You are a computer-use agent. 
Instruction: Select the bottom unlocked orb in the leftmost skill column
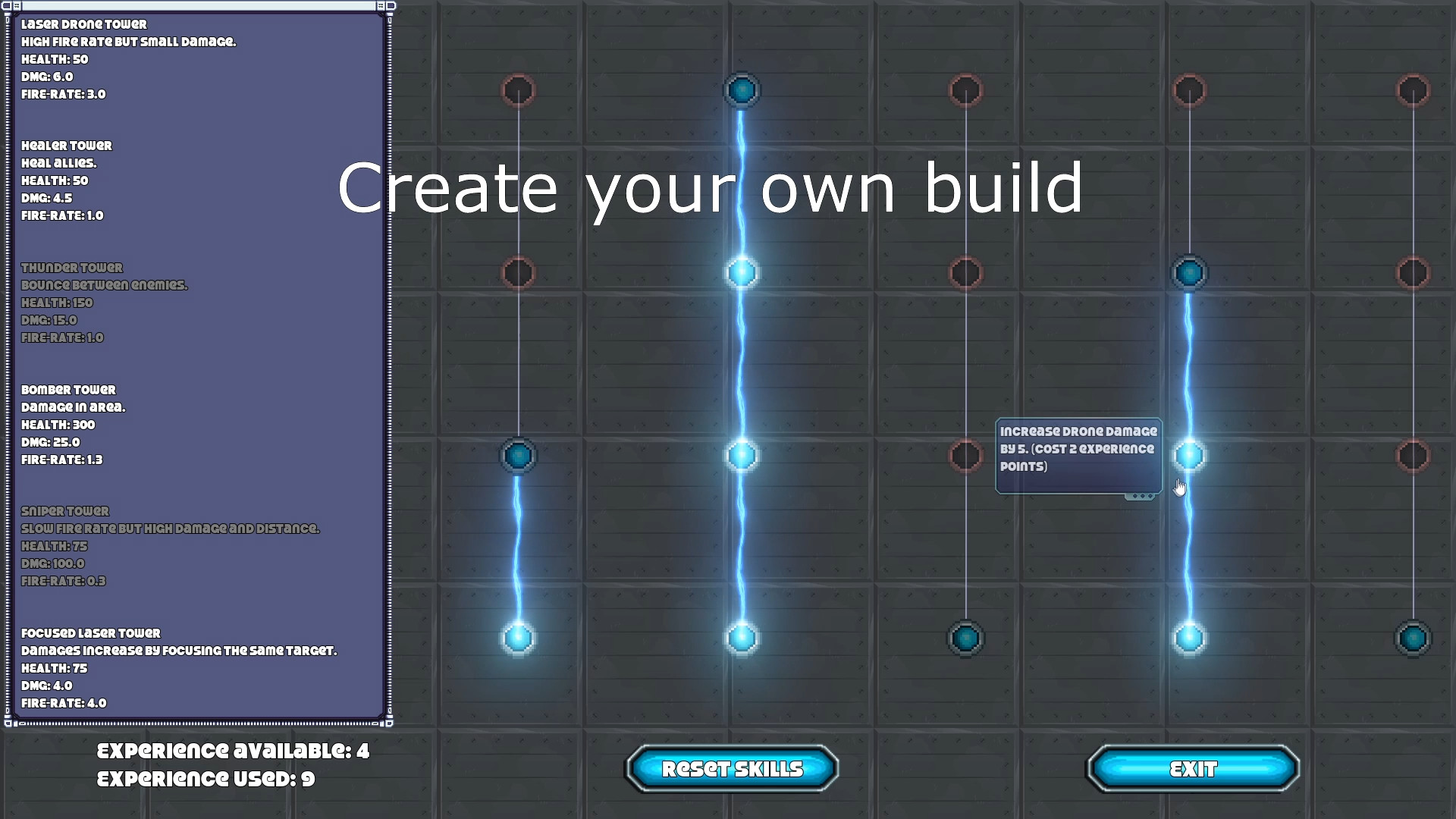pyautogui.click(x=518, y=639)
